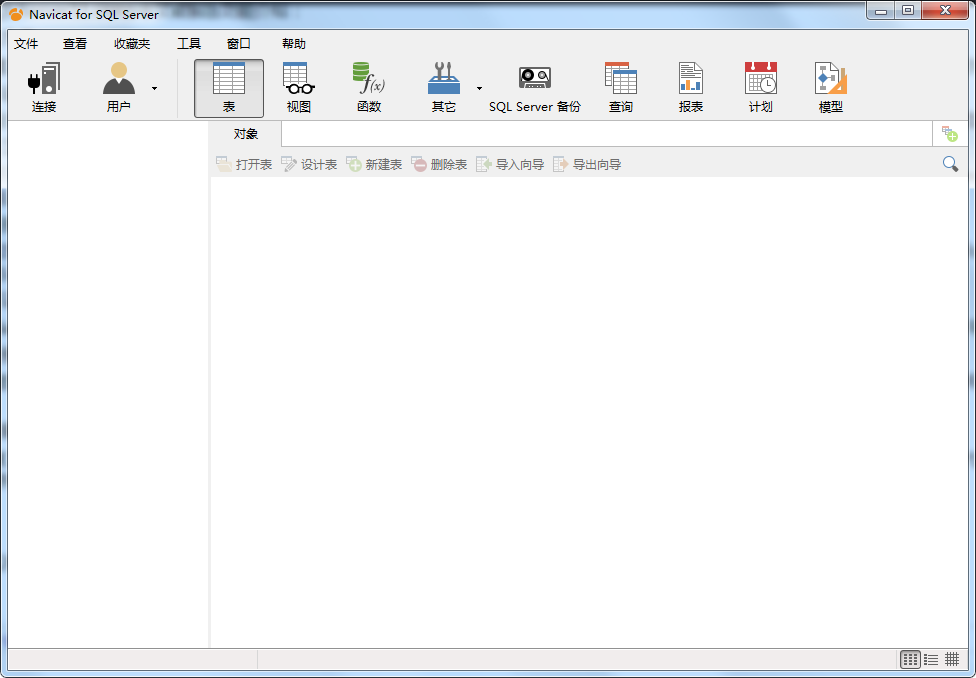
Task: Click the search magnifier icon
Action: 950,164
